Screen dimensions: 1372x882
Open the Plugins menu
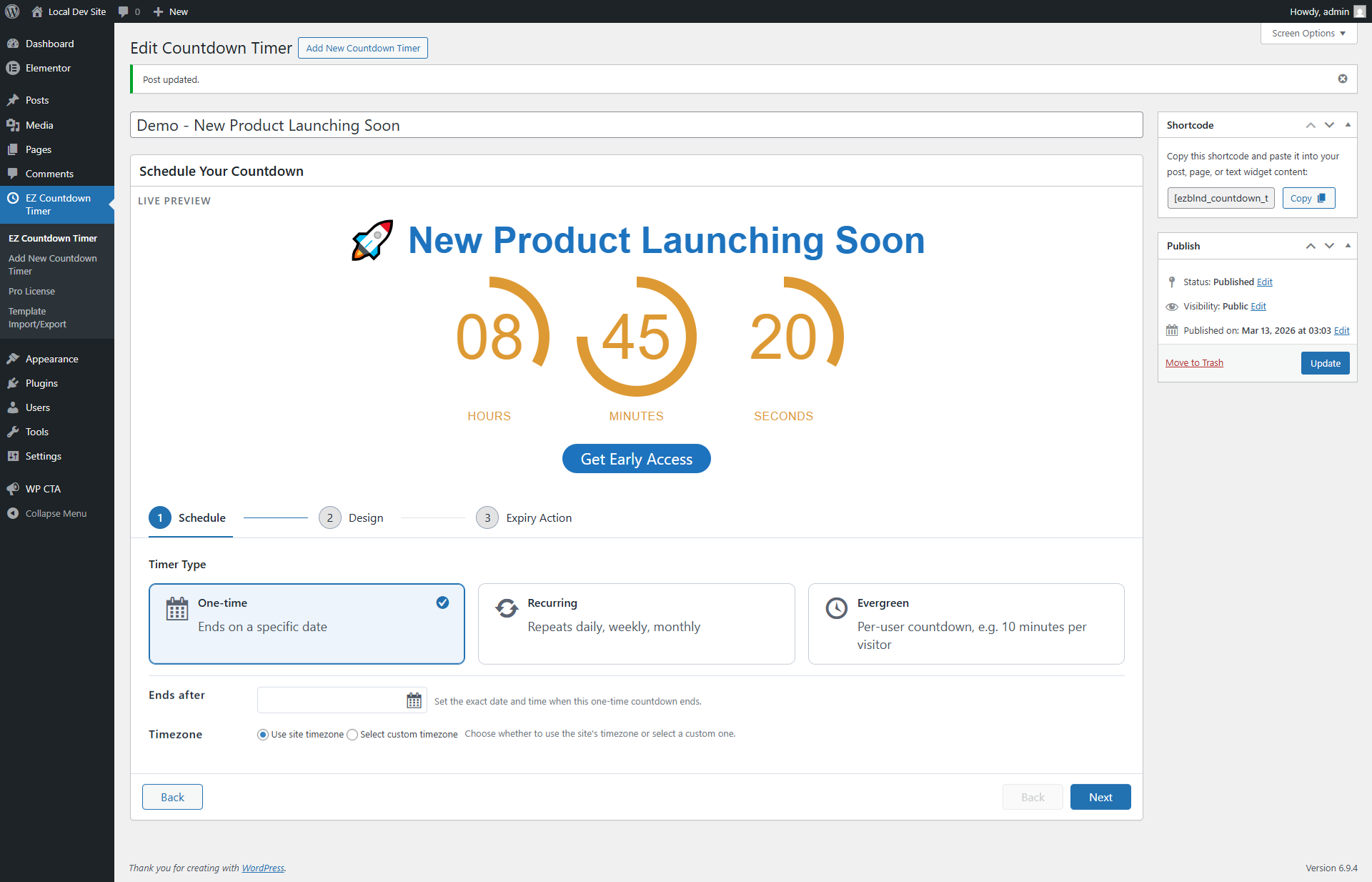pos(41,383)
